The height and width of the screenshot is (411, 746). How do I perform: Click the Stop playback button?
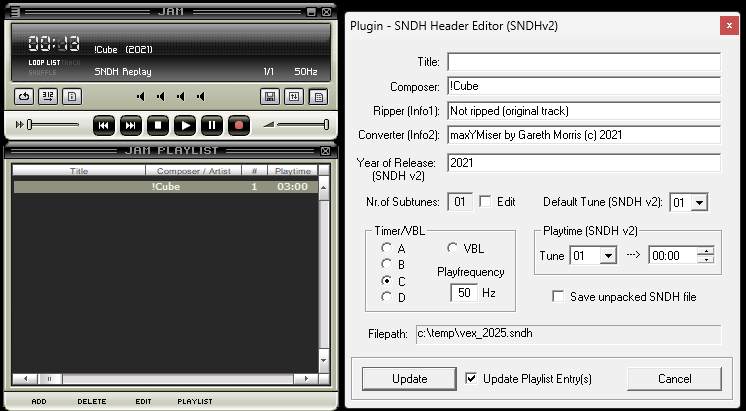coord(158,125)
